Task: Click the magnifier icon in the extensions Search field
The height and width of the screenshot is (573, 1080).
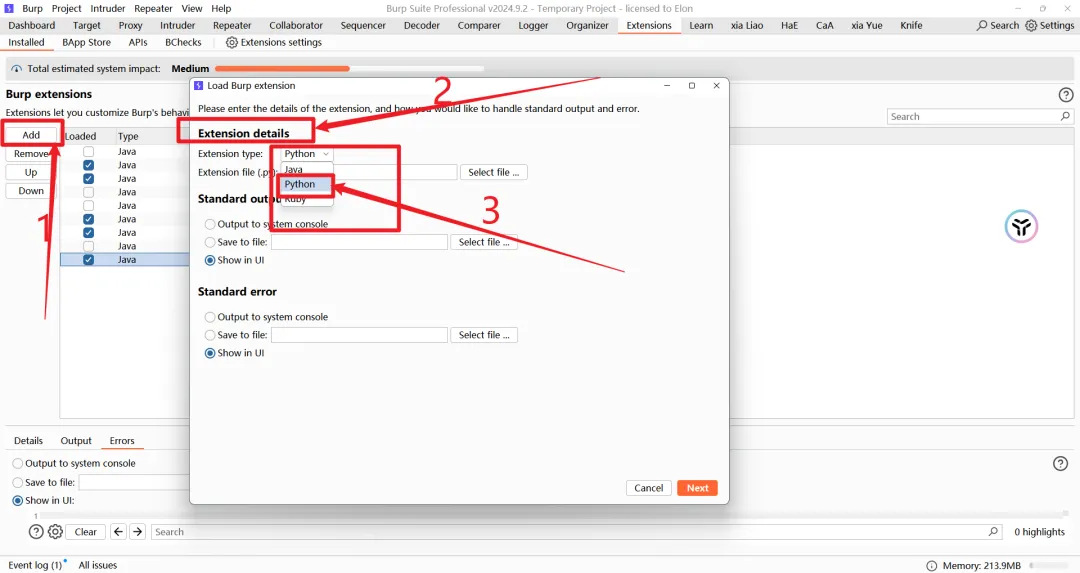Action: coord(1065,116)
